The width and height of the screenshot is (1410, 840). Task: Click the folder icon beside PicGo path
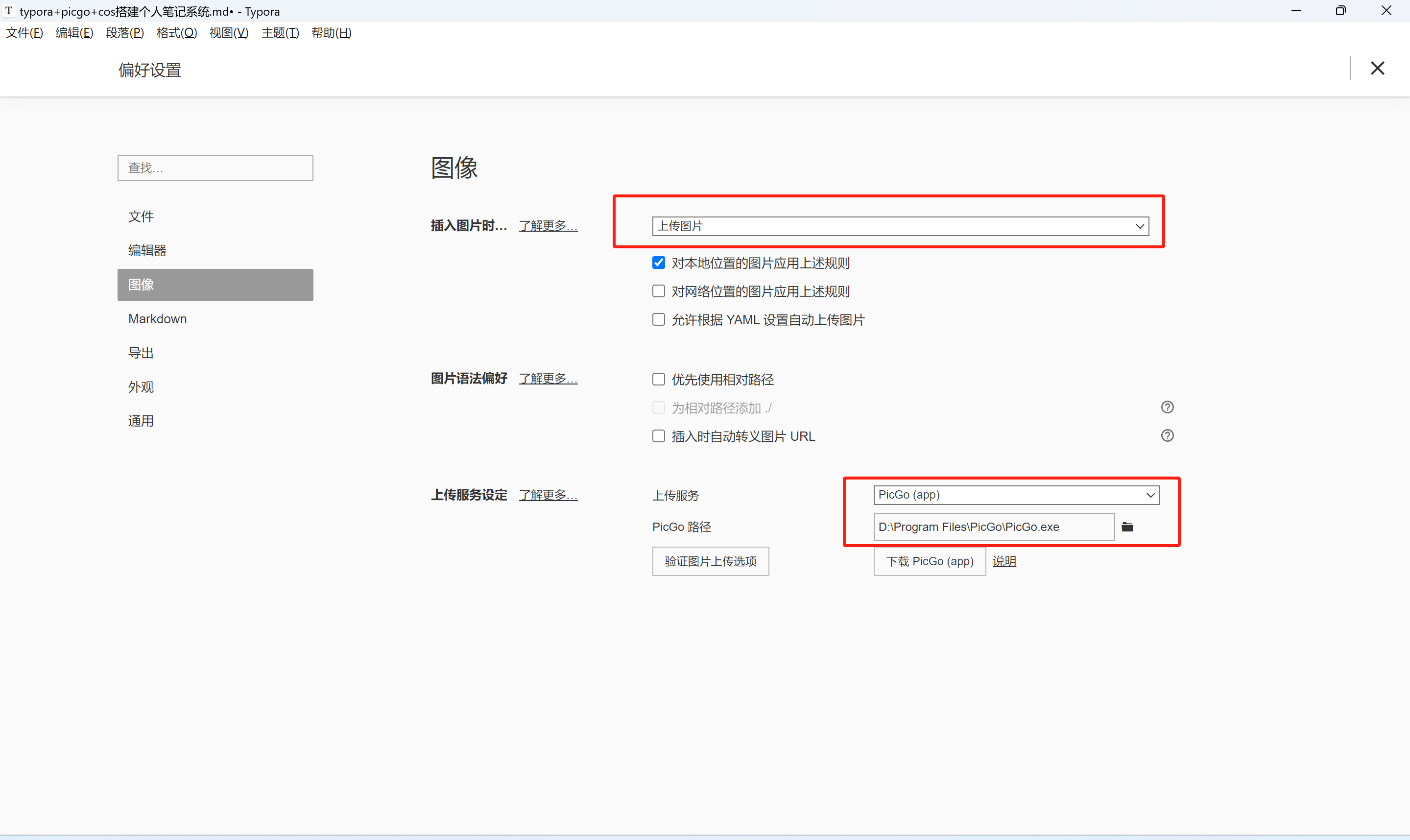click(x=1127, y=527)
